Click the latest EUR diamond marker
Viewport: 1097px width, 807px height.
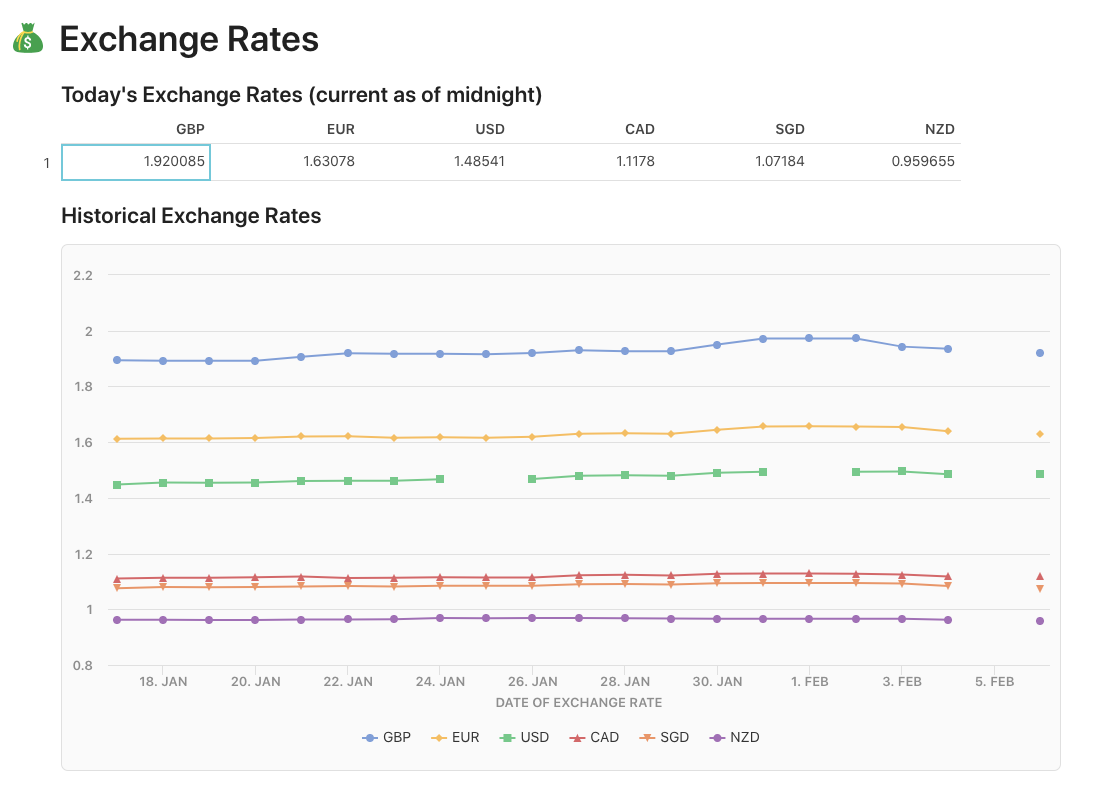[1040, 434]
